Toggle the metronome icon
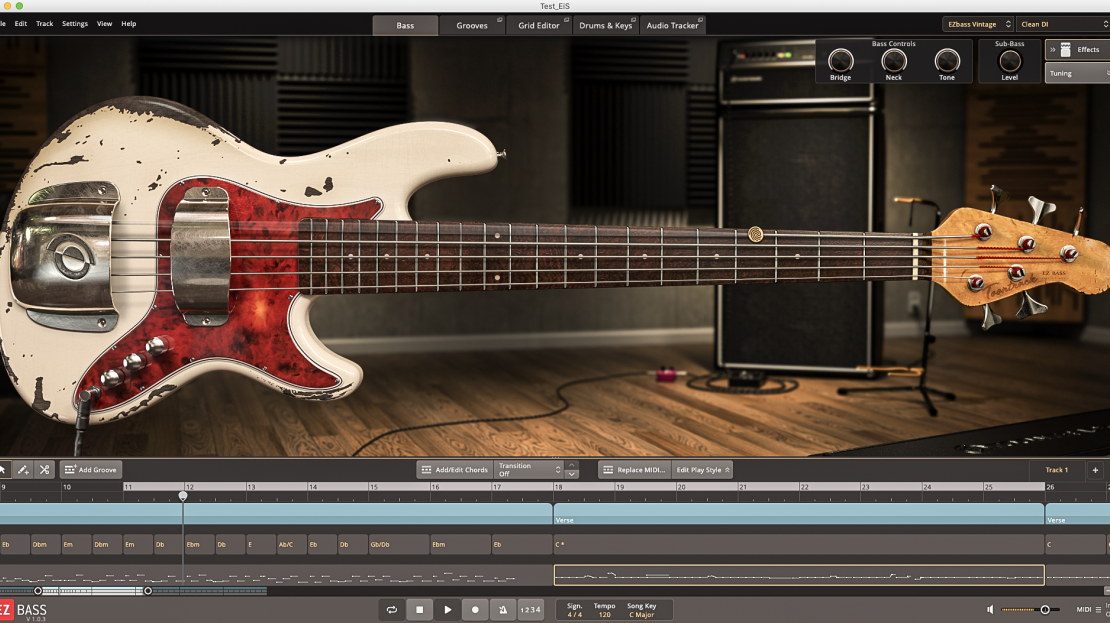1110x623 pixels. (503, 609)
